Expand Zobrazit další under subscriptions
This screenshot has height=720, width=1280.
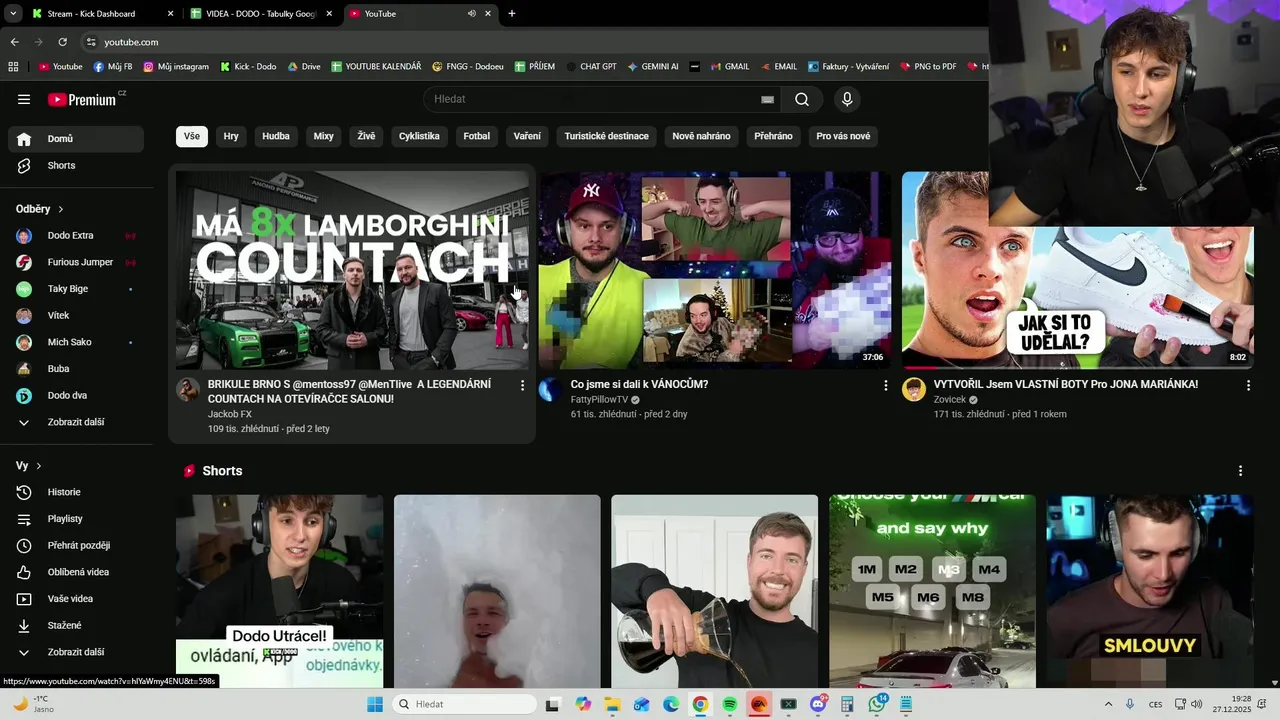pyautogui.click(x=76, y=422)
